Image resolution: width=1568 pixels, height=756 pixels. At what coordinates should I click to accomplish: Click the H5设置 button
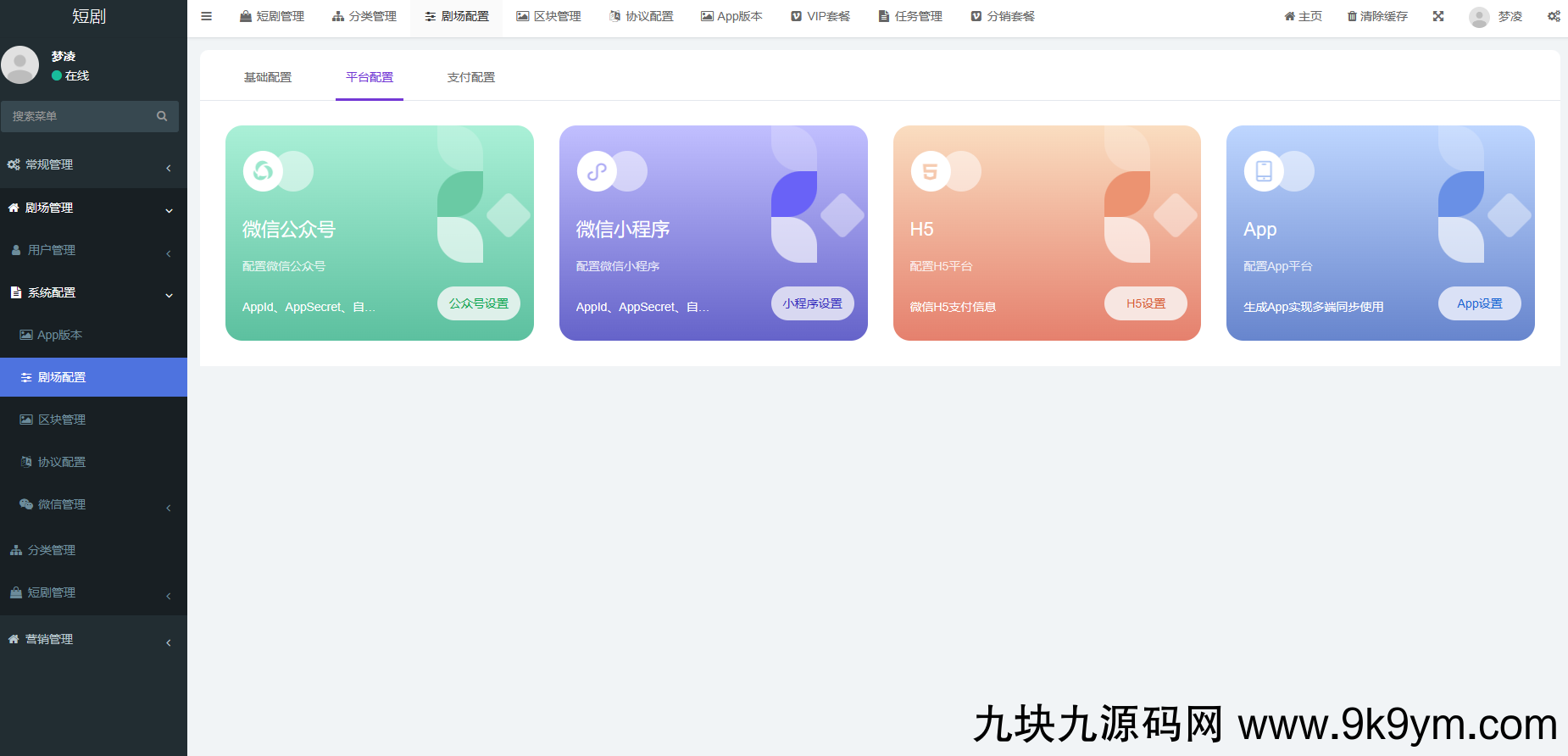pos(1146,303)
